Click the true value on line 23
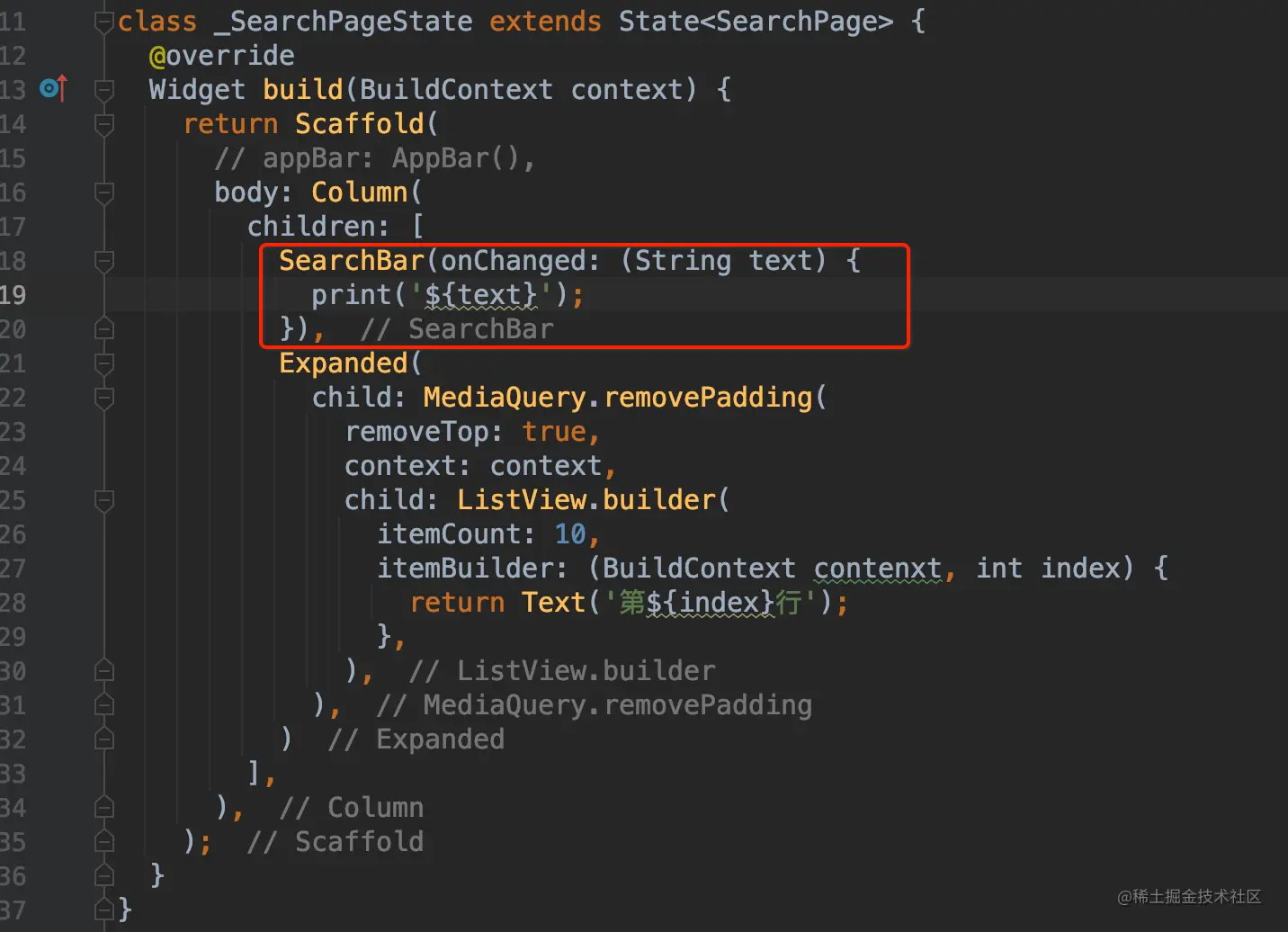The image size is (1288, 932). pos(554,432)
